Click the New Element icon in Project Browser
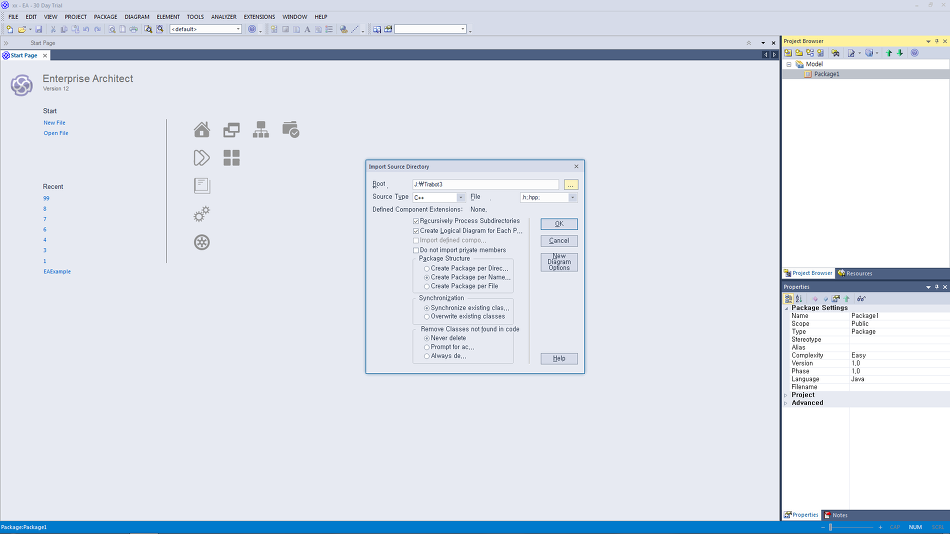Screen dimensions: 950x534 tap(821, 53)
